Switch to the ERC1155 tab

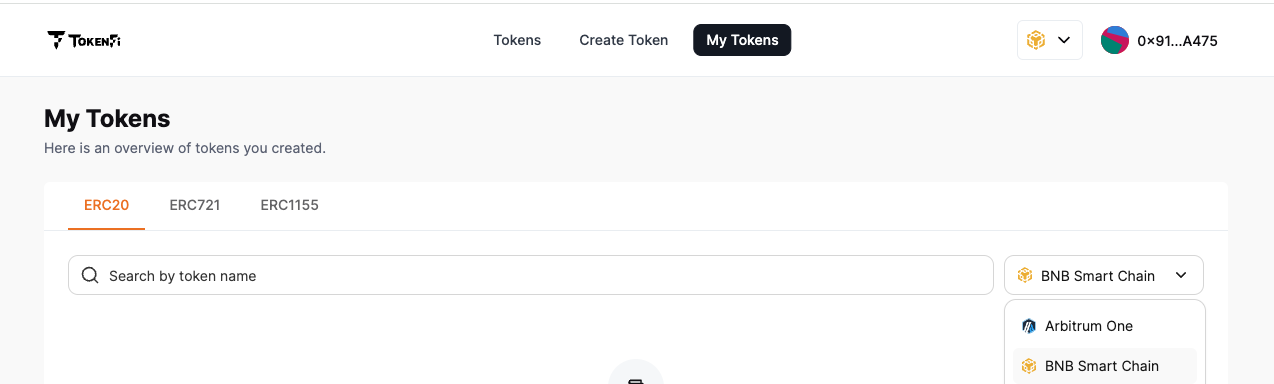pyautogui.click(x=290, y=205)
